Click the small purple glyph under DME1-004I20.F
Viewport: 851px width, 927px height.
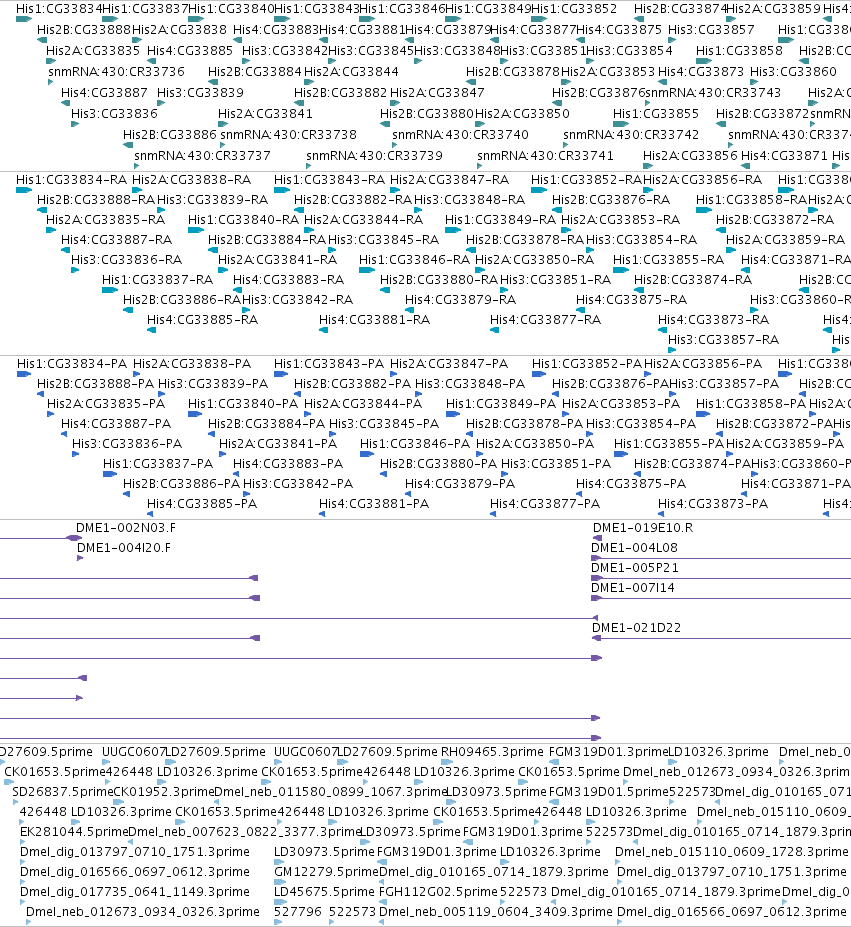[x=80, y=558]
